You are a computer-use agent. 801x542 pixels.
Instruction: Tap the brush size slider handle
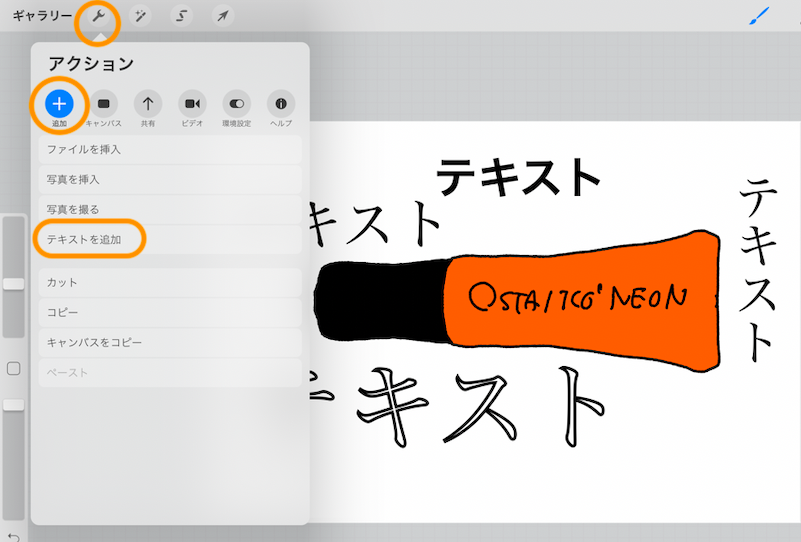[x=14, y=284]
